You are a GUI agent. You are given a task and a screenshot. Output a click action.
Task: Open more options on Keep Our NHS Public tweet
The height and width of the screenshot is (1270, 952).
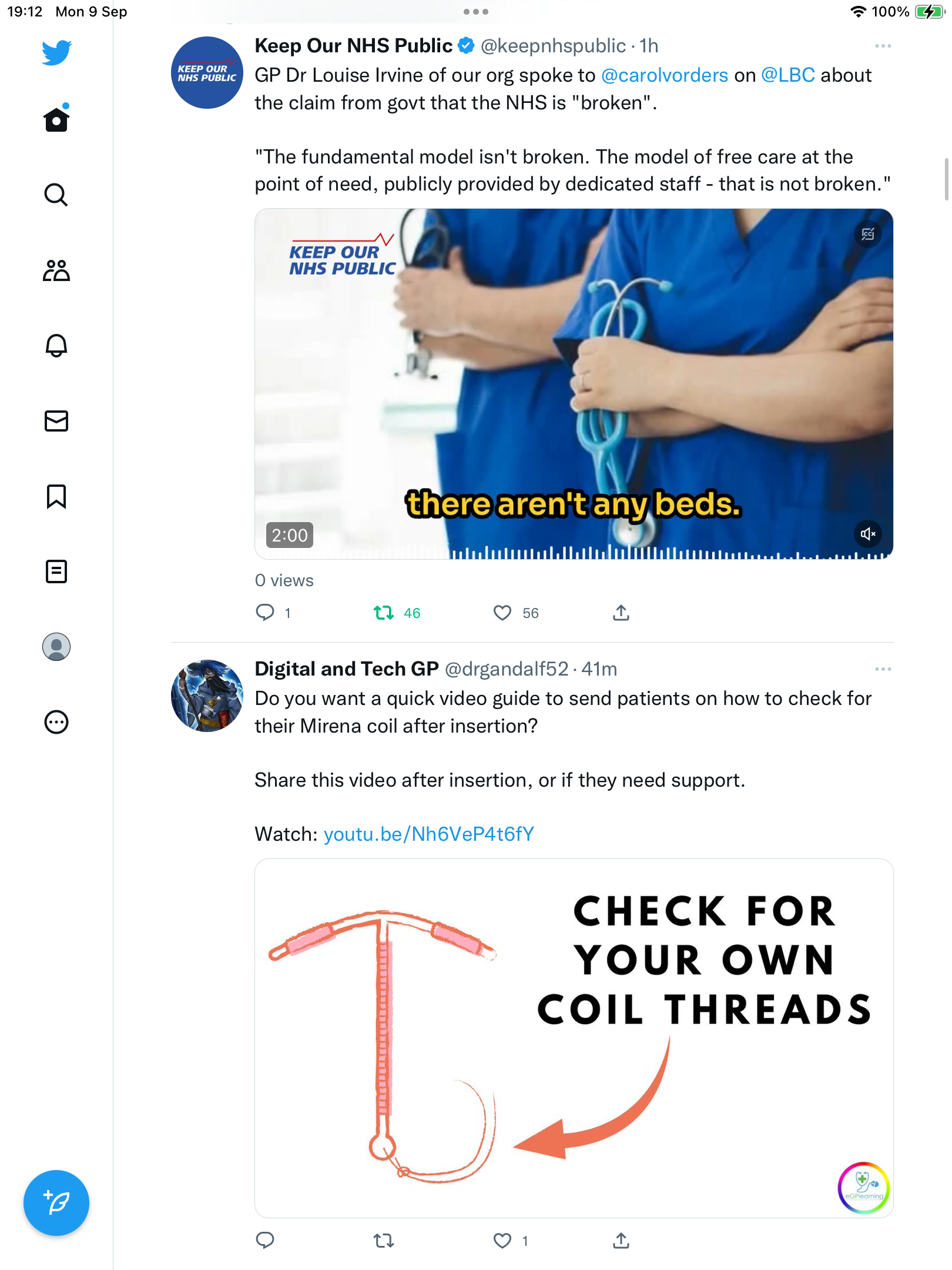click(883, 46)
